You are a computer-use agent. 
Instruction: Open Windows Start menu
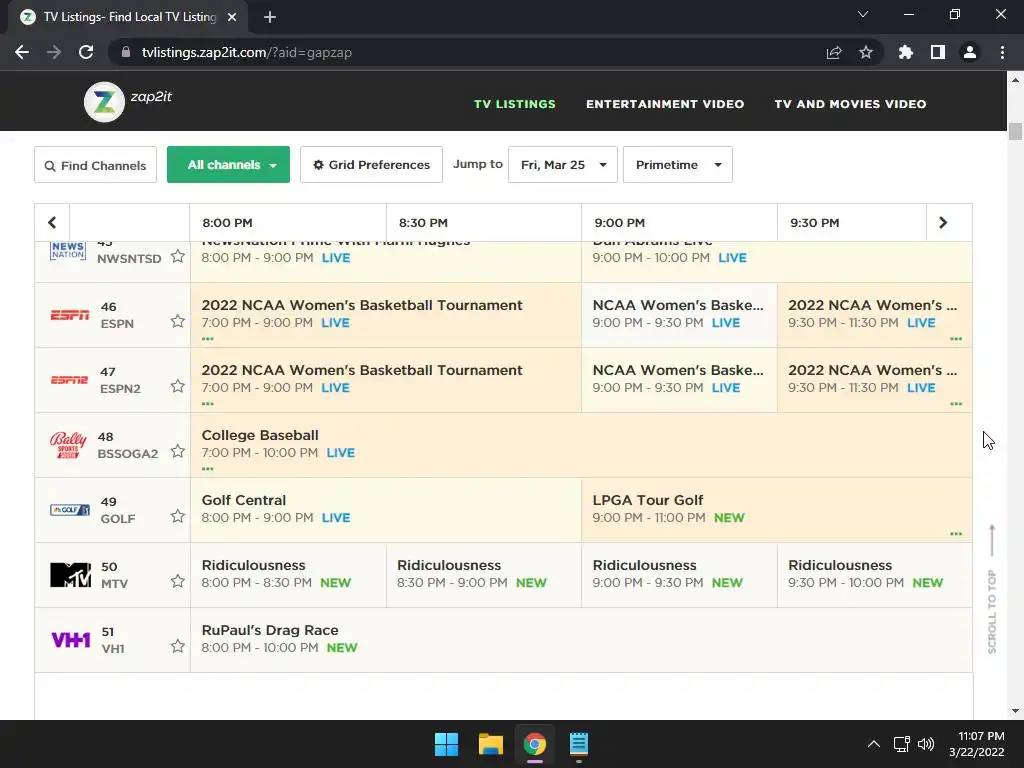[x=447, y=744]
